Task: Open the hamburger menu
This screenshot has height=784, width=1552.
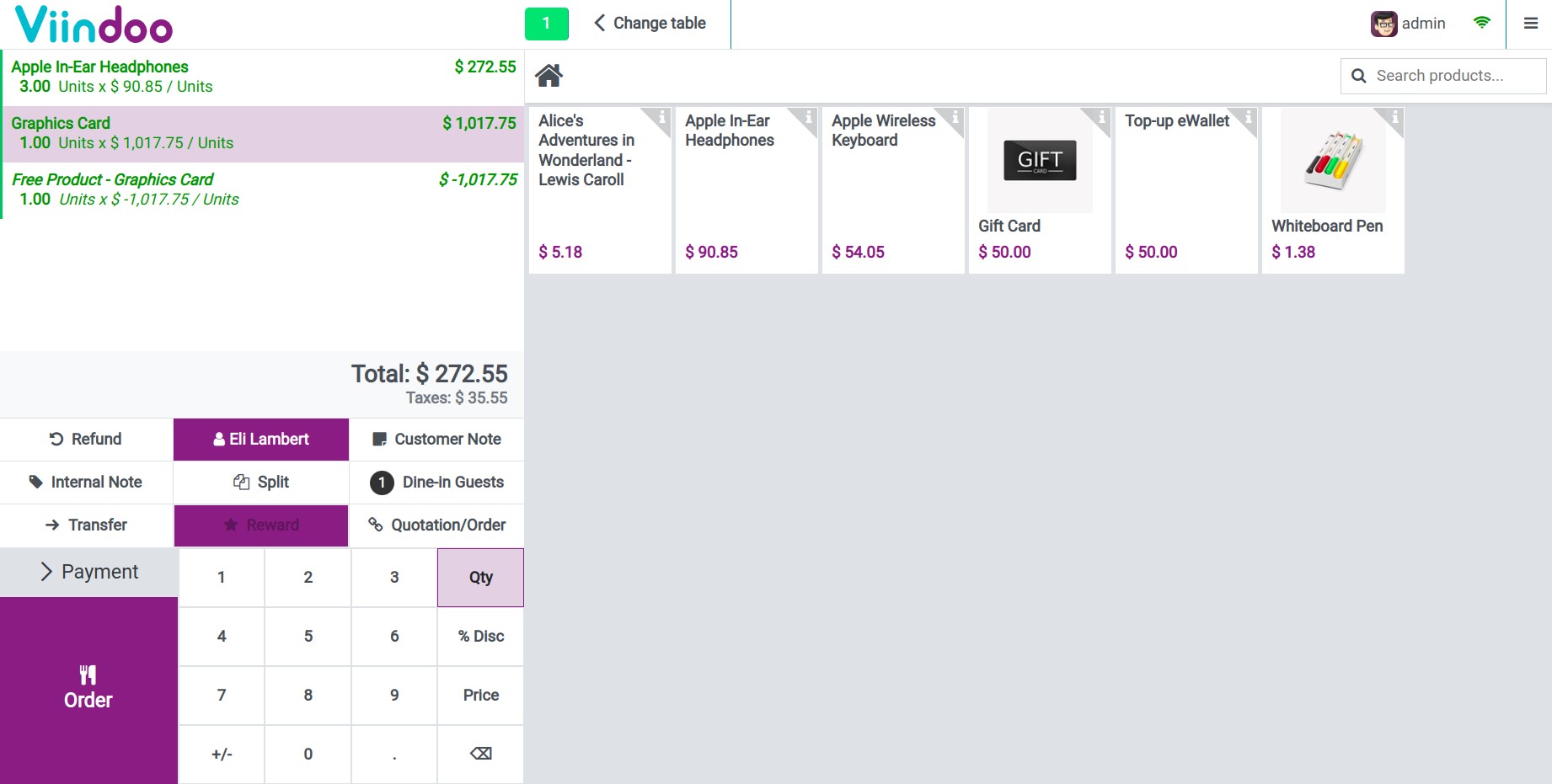Action: (1531, 24)
